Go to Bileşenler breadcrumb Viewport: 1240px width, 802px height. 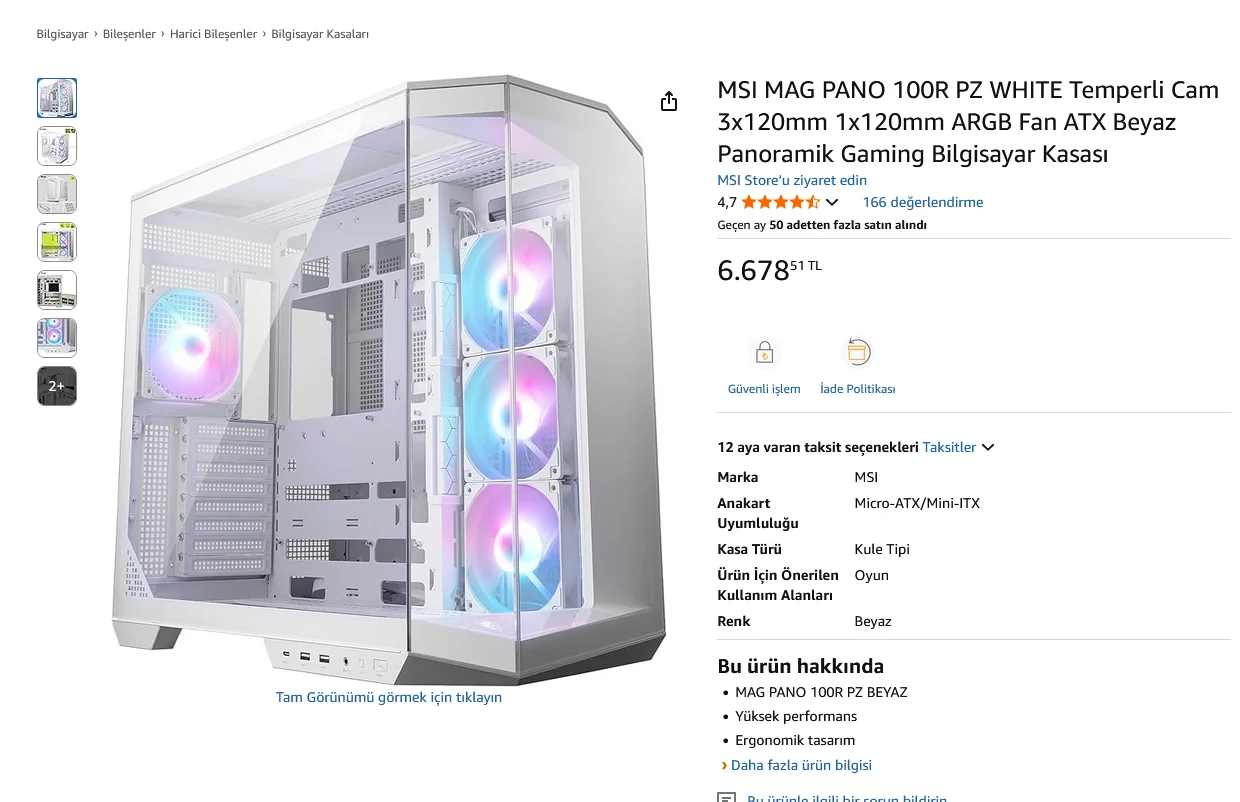130,34
